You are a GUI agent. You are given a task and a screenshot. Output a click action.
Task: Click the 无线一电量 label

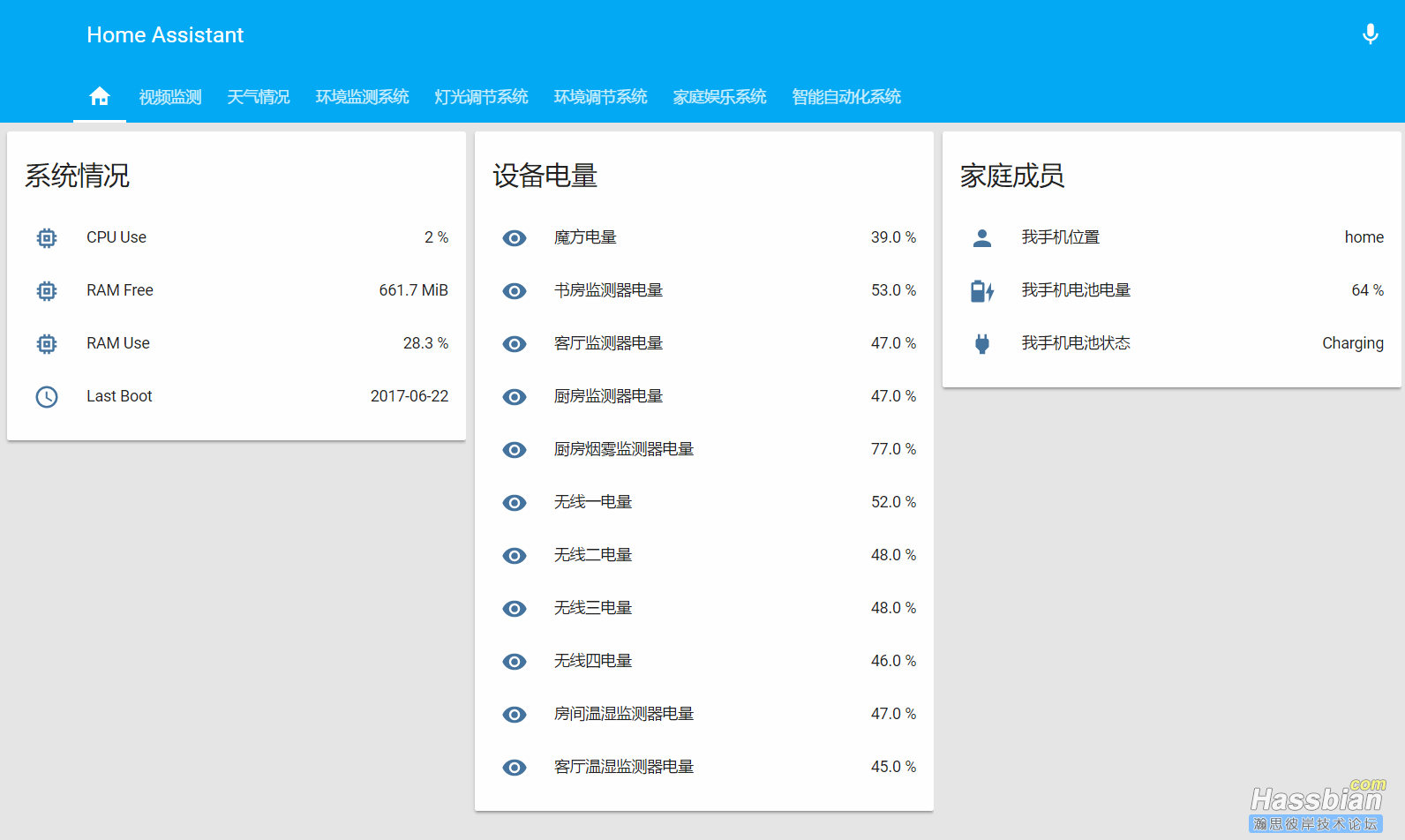(x=593, y=502)
